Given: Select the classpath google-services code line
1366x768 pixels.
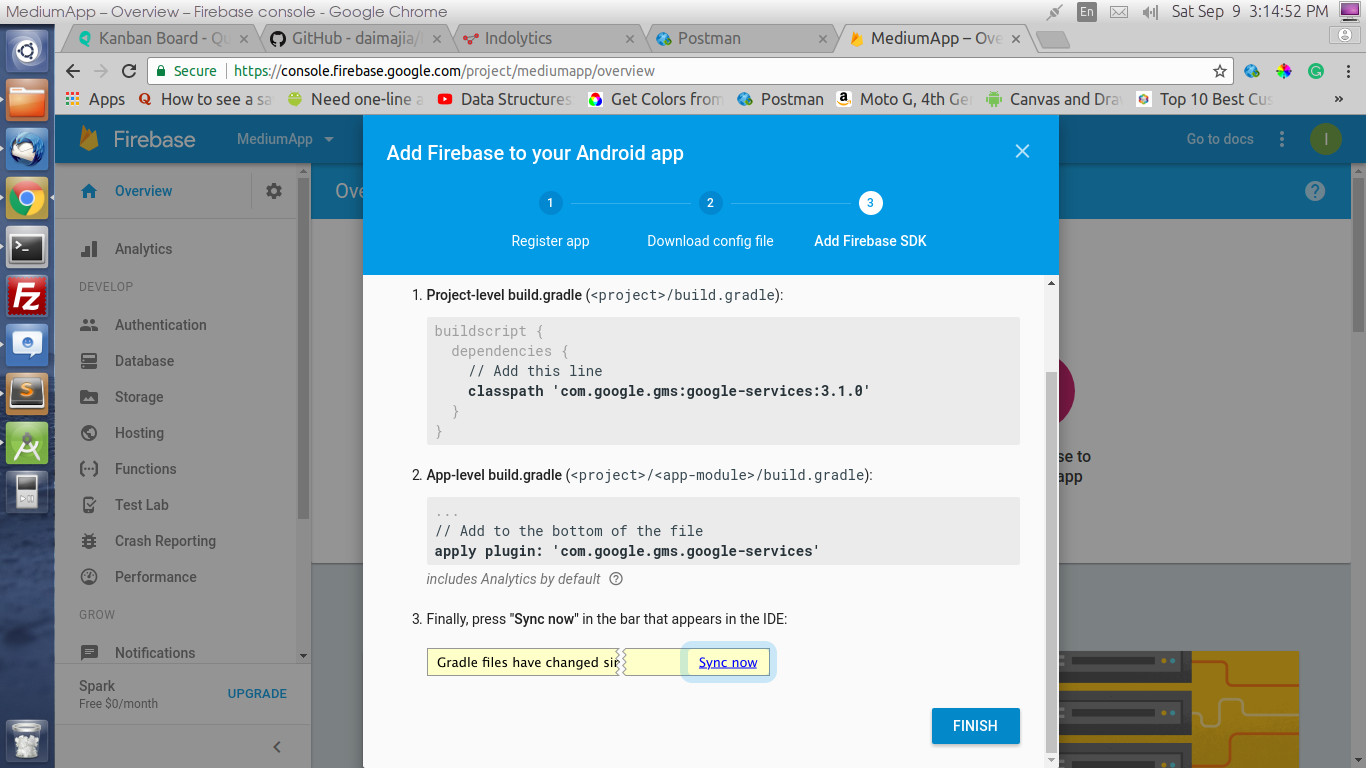Looking at the screenshot, I should coord(668,391).
